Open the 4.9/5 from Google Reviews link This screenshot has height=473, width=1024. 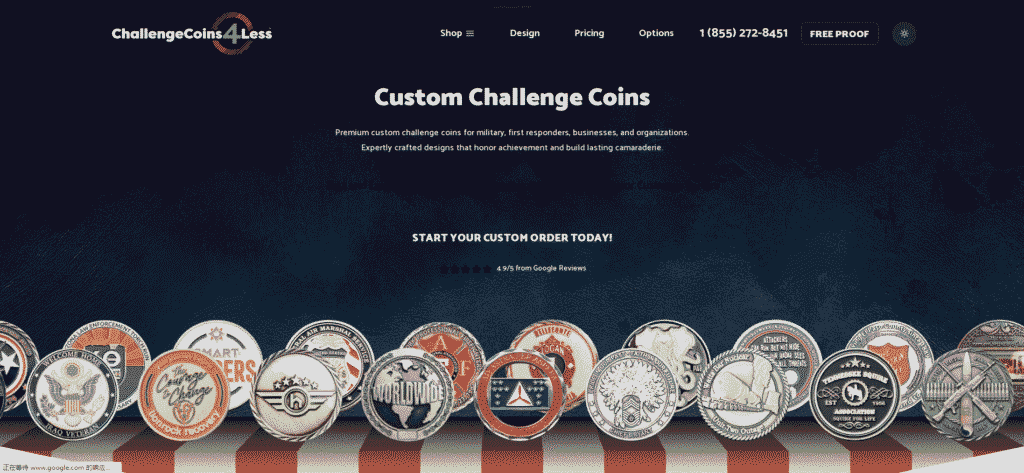pyautogui.click(x=541, y=268)
